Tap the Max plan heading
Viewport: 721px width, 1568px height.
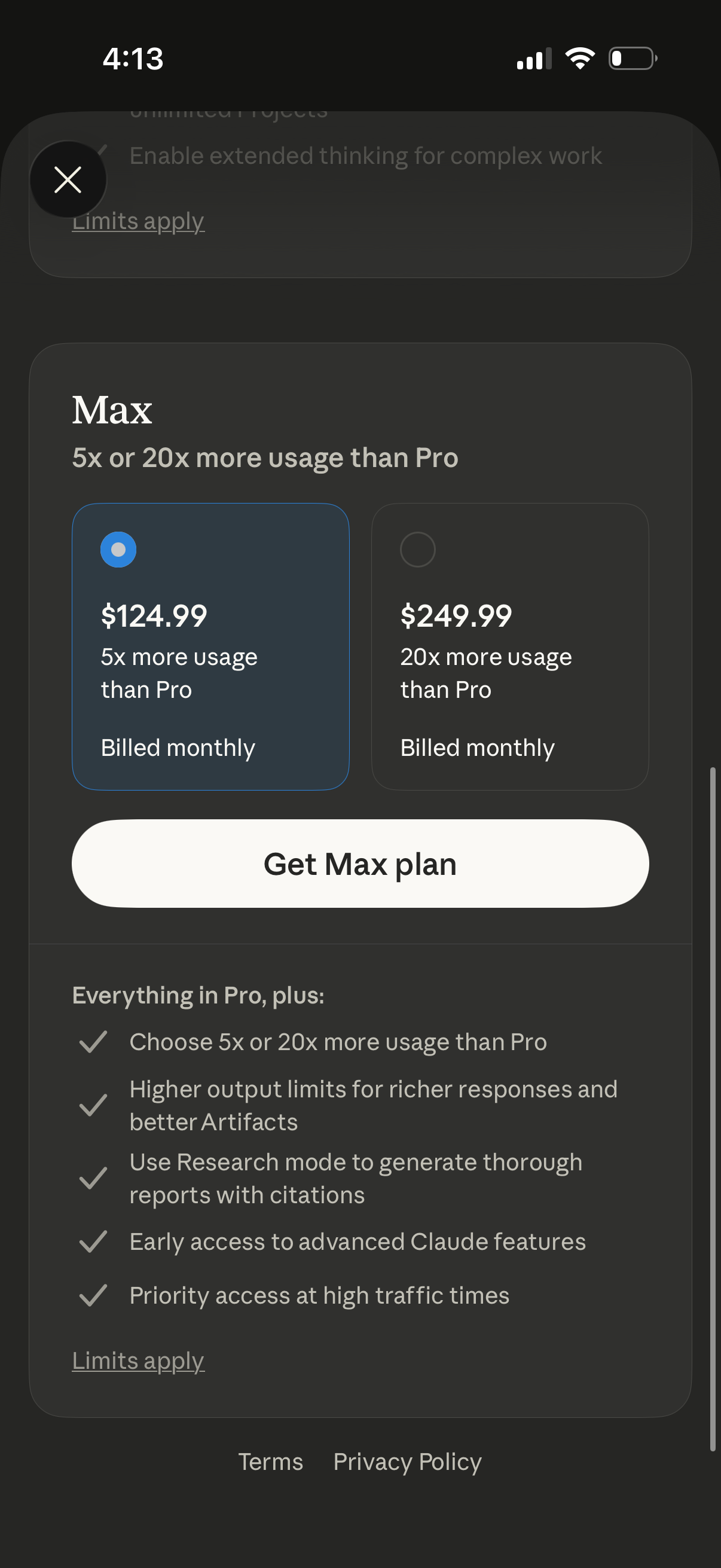112,410
